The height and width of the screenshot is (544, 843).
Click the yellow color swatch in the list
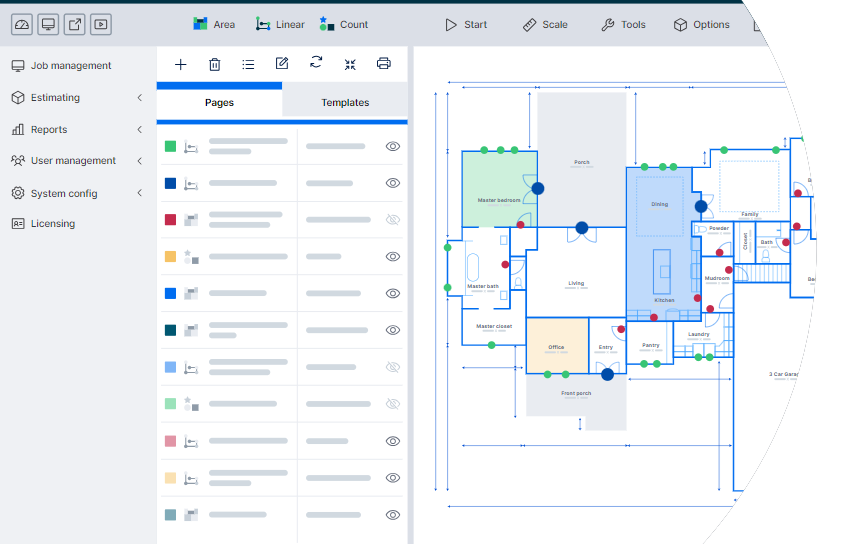click(170, 256)
